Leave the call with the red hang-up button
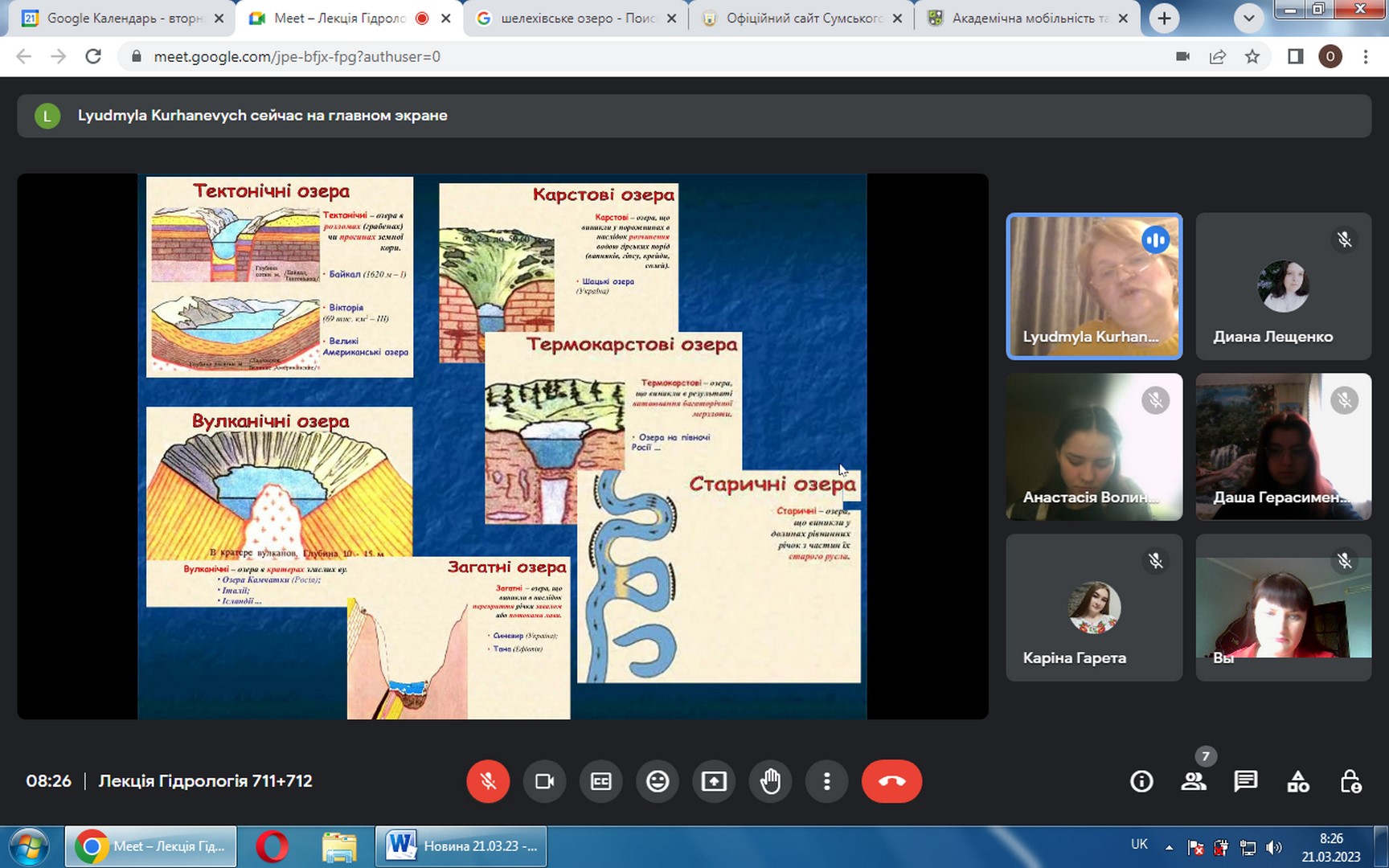 (x=891, y=781)
